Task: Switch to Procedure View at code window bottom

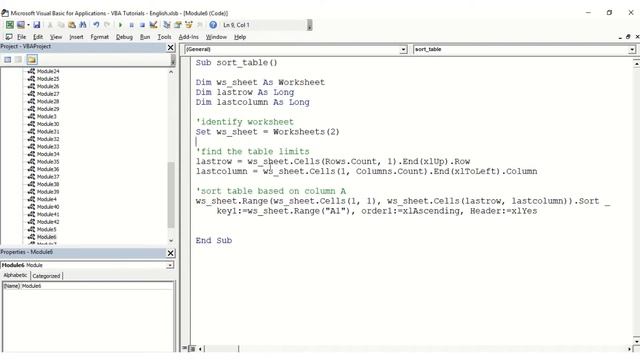Action: [185, 348]
